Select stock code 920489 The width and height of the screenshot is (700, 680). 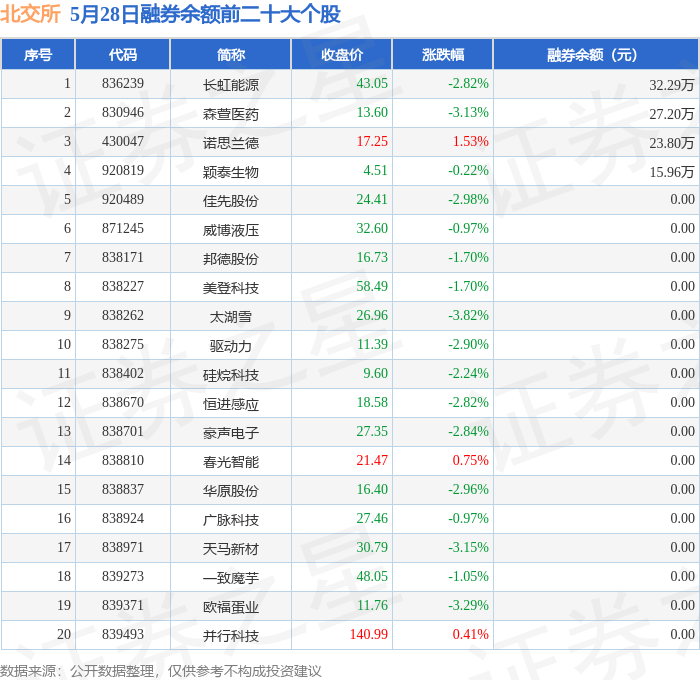coord(123,199)
